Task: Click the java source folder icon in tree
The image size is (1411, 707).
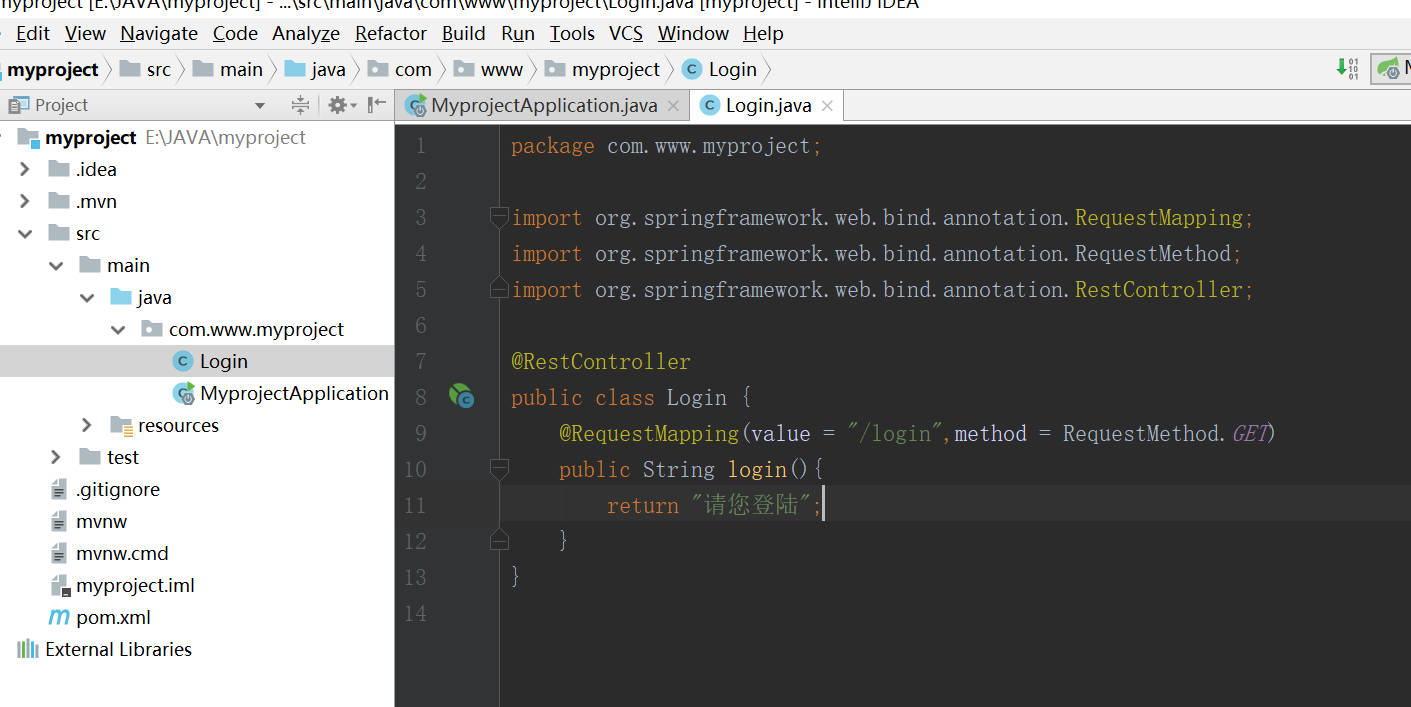Action: coord(121,297)
